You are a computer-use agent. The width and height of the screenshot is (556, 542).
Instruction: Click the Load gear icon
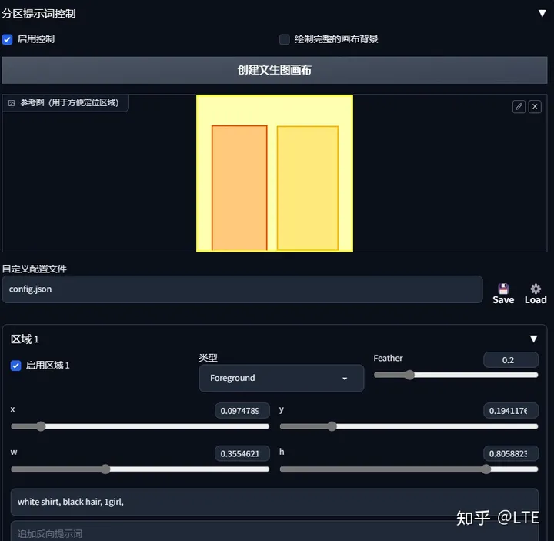(535, 289)
